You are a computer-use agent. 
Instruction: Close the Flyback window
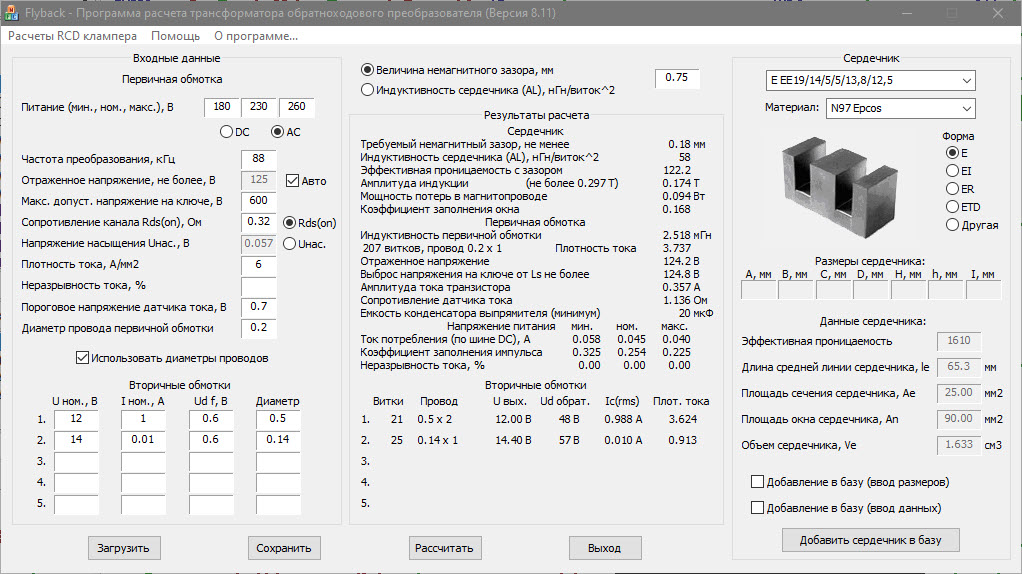click(x=997, y=13)
